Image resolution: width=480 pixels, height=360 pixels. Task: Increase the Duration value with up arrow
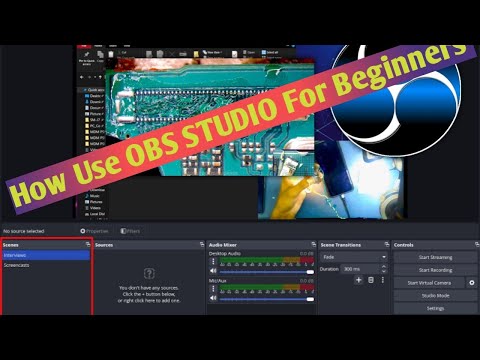click(384, 267)
